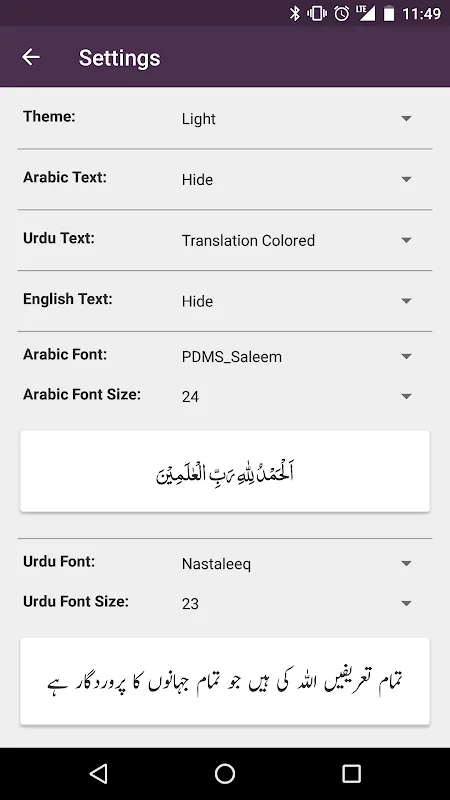Expand the English Text Hide dropdown

click(298, 301)
